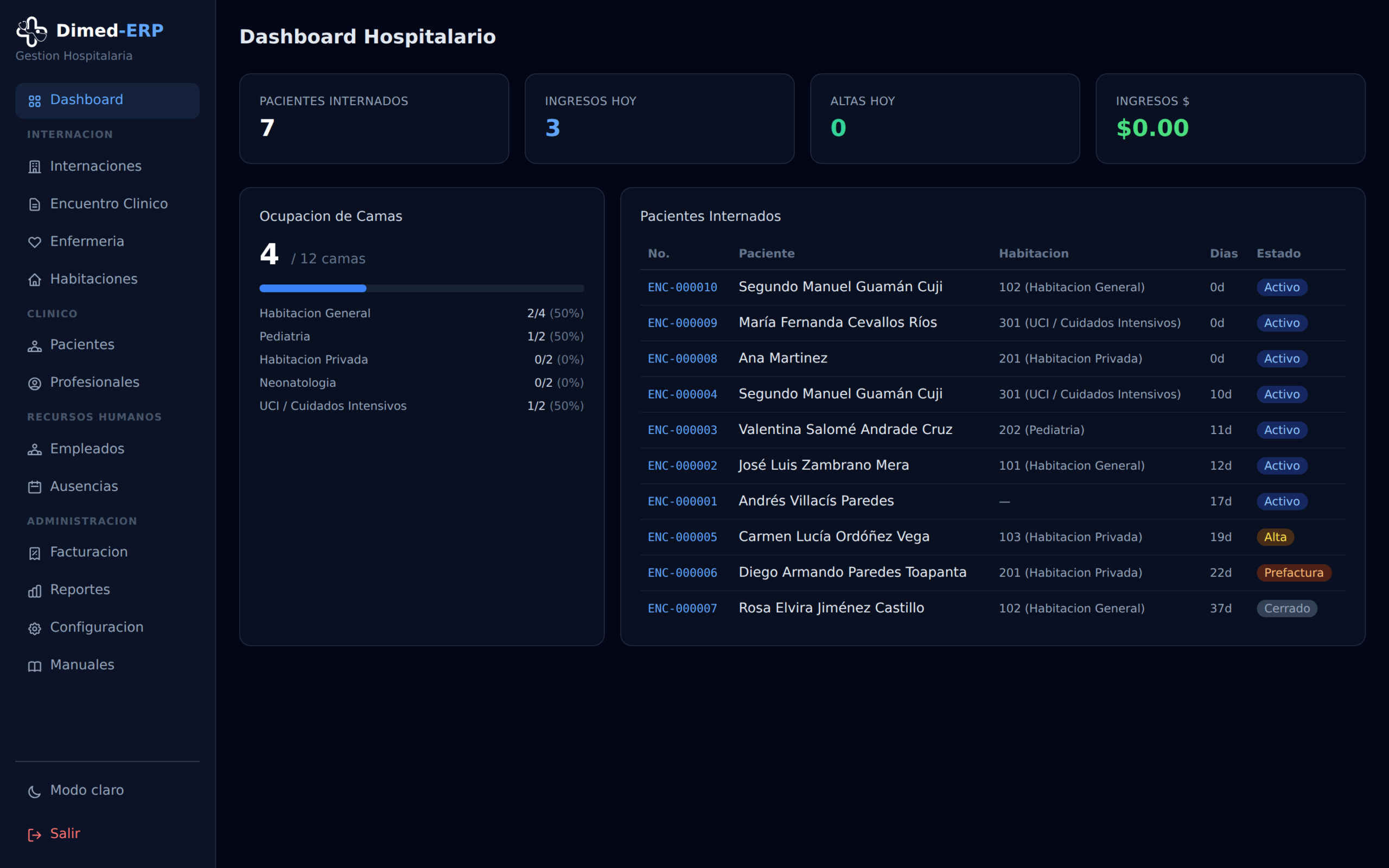Screen dimensions: 1389x868
Task: Click the Dimed-ERP logo icon
Action: coord(31,31)
